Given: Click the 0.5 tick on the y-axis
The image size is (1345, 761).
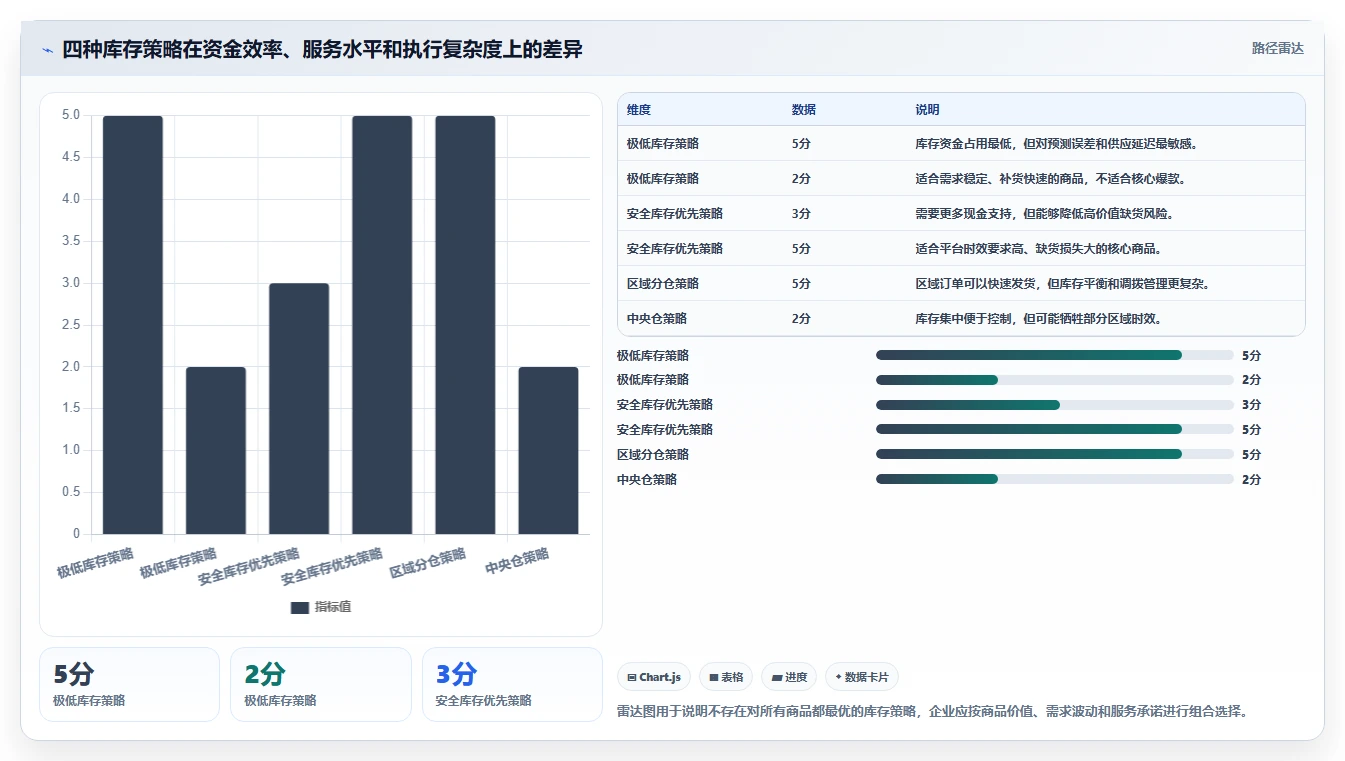Looking at the screenshot, I should coord(70,492).
